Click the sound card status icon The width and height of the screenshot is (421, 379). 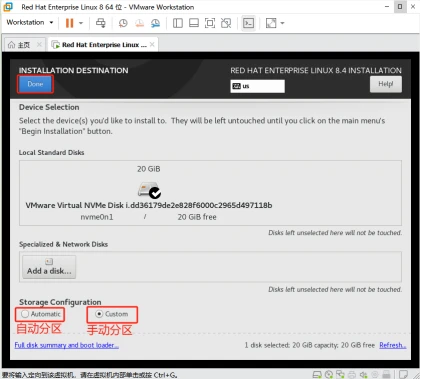coord(363,374)
